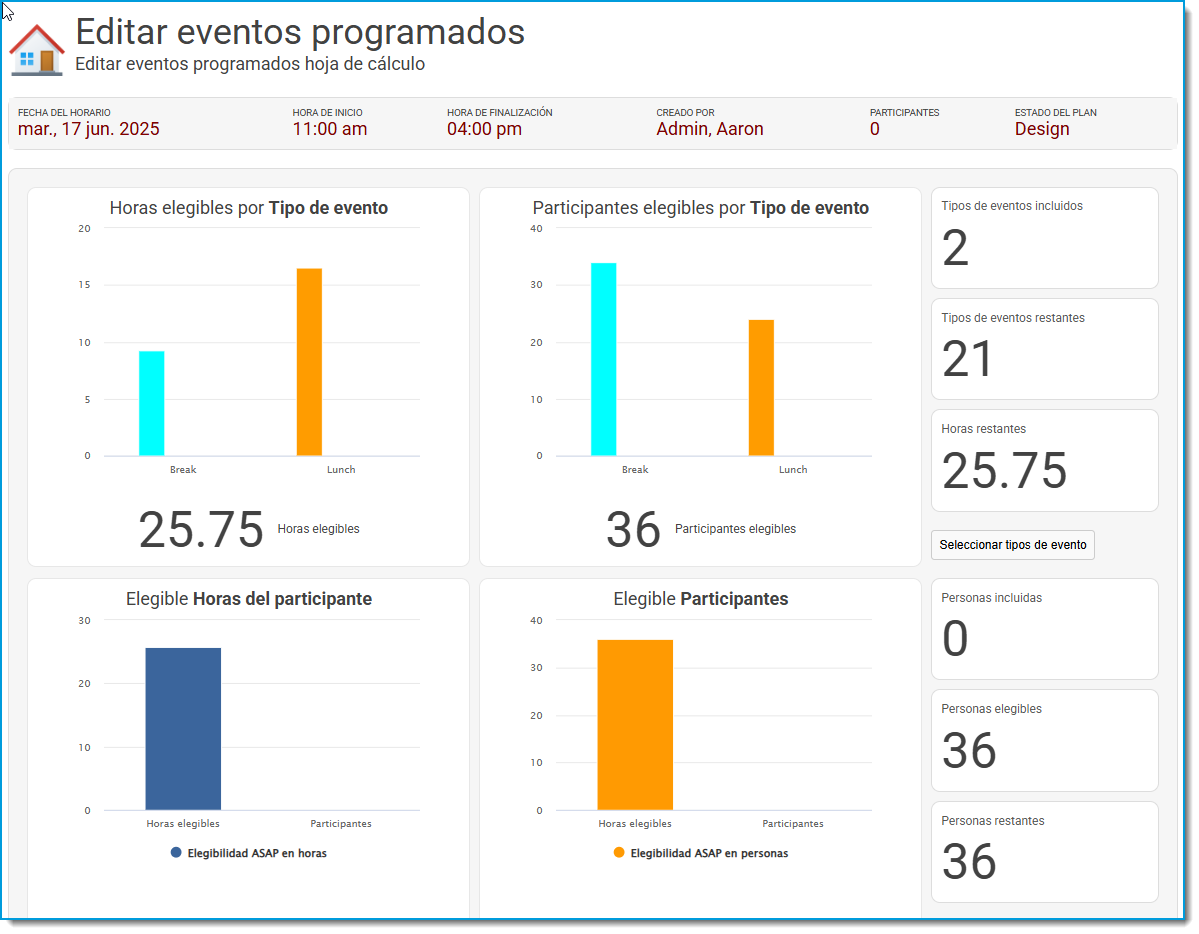Click the date mar., 17 jun. 2025
This screenshot has width=1199, height=934.
[89, 129]
